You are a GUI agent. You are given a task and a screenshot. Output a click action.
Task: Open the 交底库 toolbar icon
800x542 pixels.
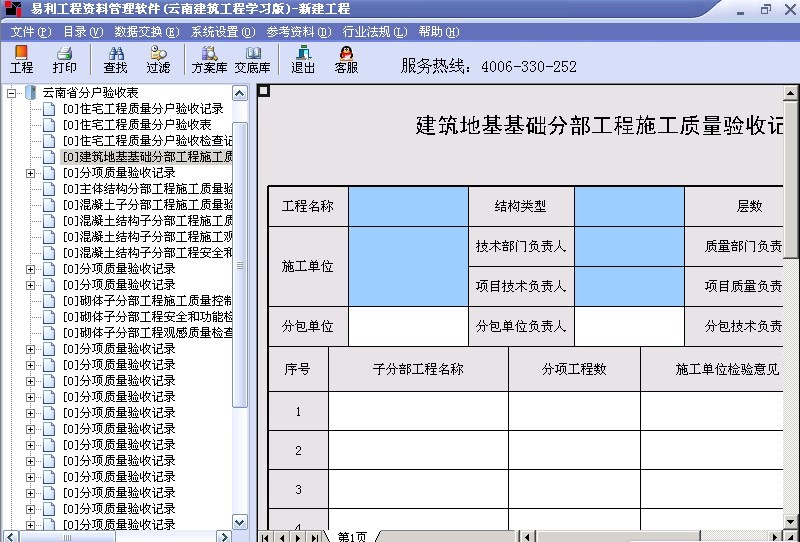(x=252, y=59)
